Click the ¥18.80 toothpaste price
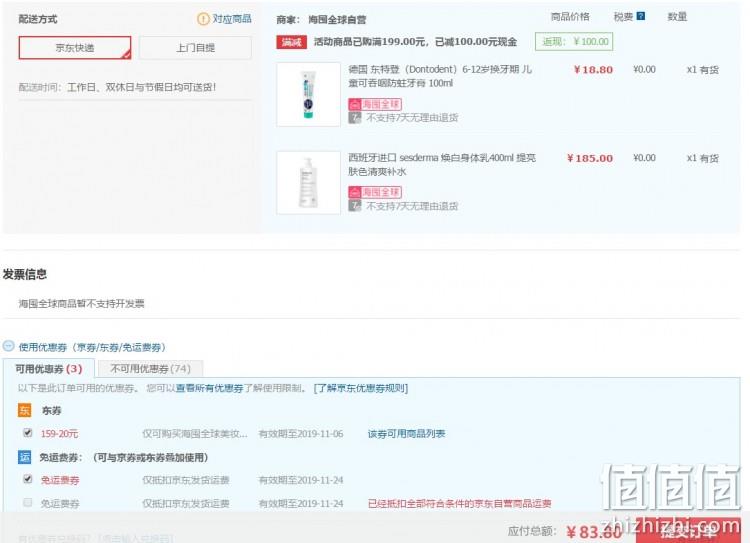 [x=593, y=70]
